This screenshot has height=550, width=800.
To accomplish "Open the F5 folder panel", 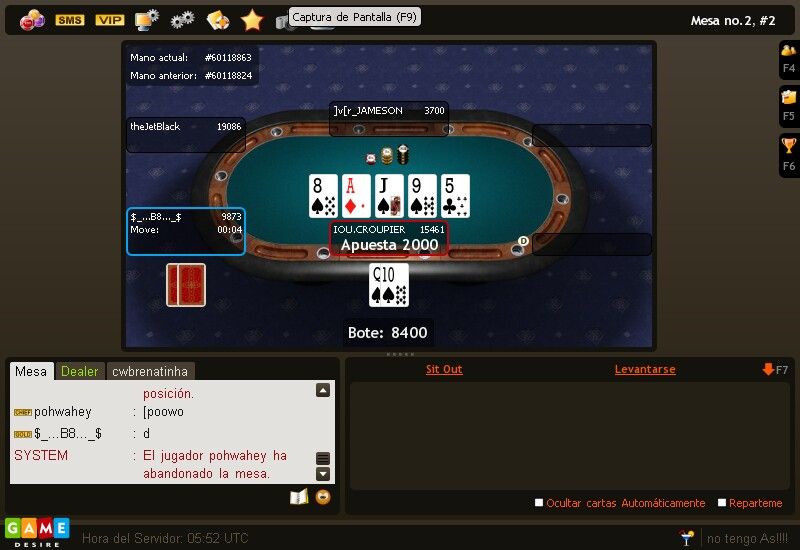I will (x=789, y=106).
